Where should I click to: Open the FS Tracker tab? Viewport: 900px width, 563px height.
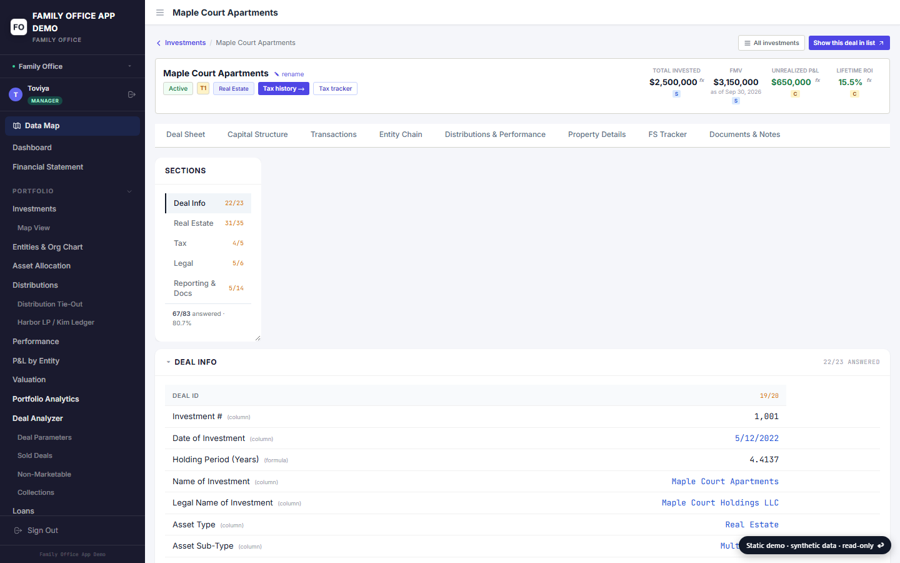tap(668, 134)
